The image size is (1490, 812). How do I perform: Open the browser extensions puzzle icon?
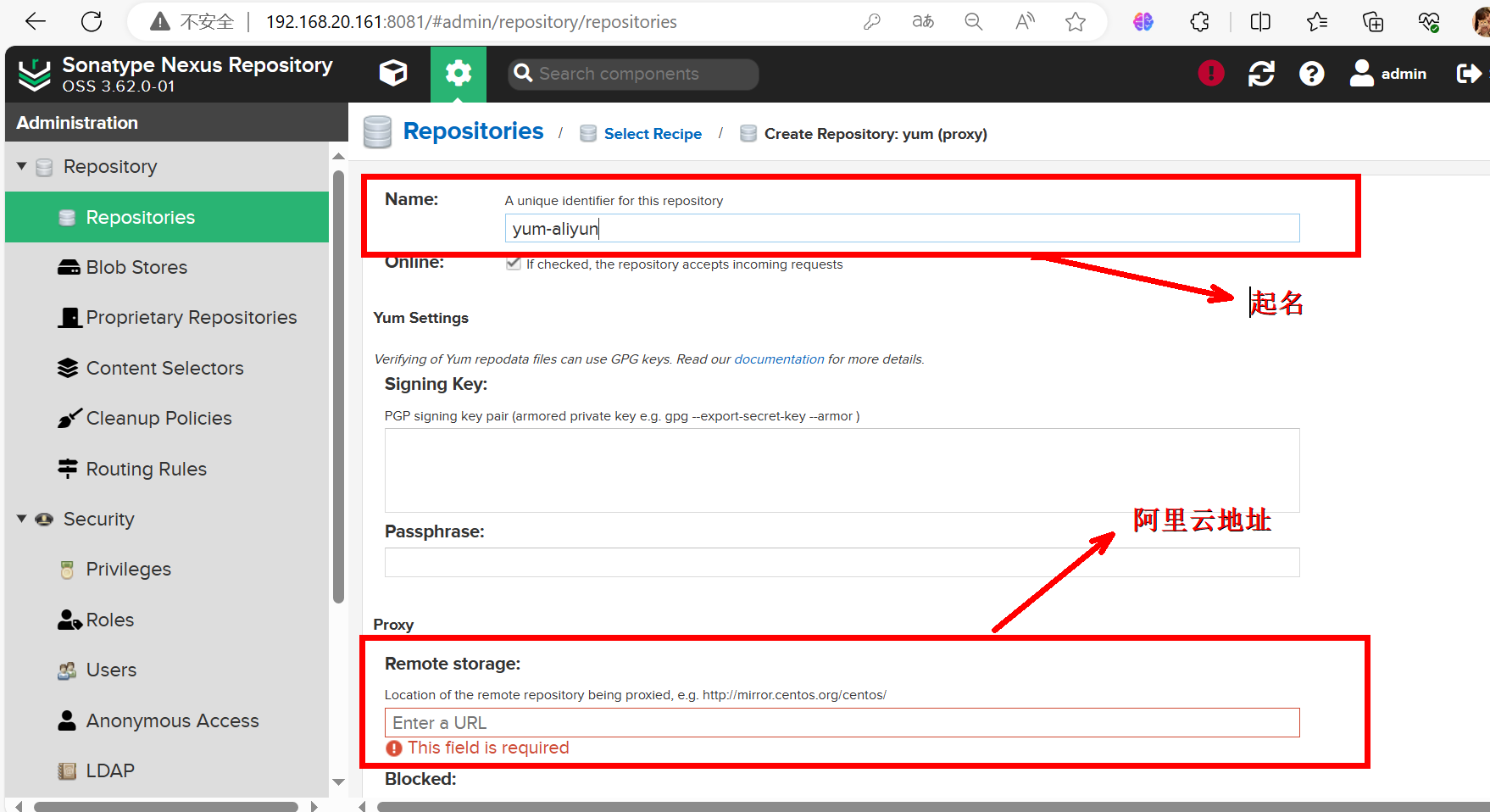point(1200,21)
